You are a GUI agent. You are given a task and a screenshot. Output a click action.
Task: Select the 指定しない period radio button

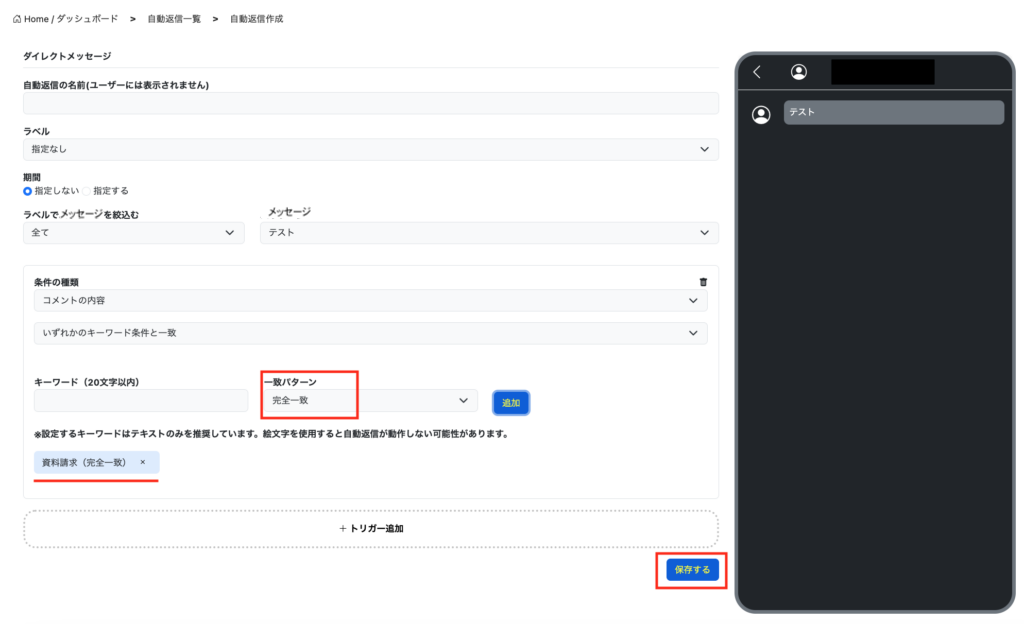tap(28, 190)
